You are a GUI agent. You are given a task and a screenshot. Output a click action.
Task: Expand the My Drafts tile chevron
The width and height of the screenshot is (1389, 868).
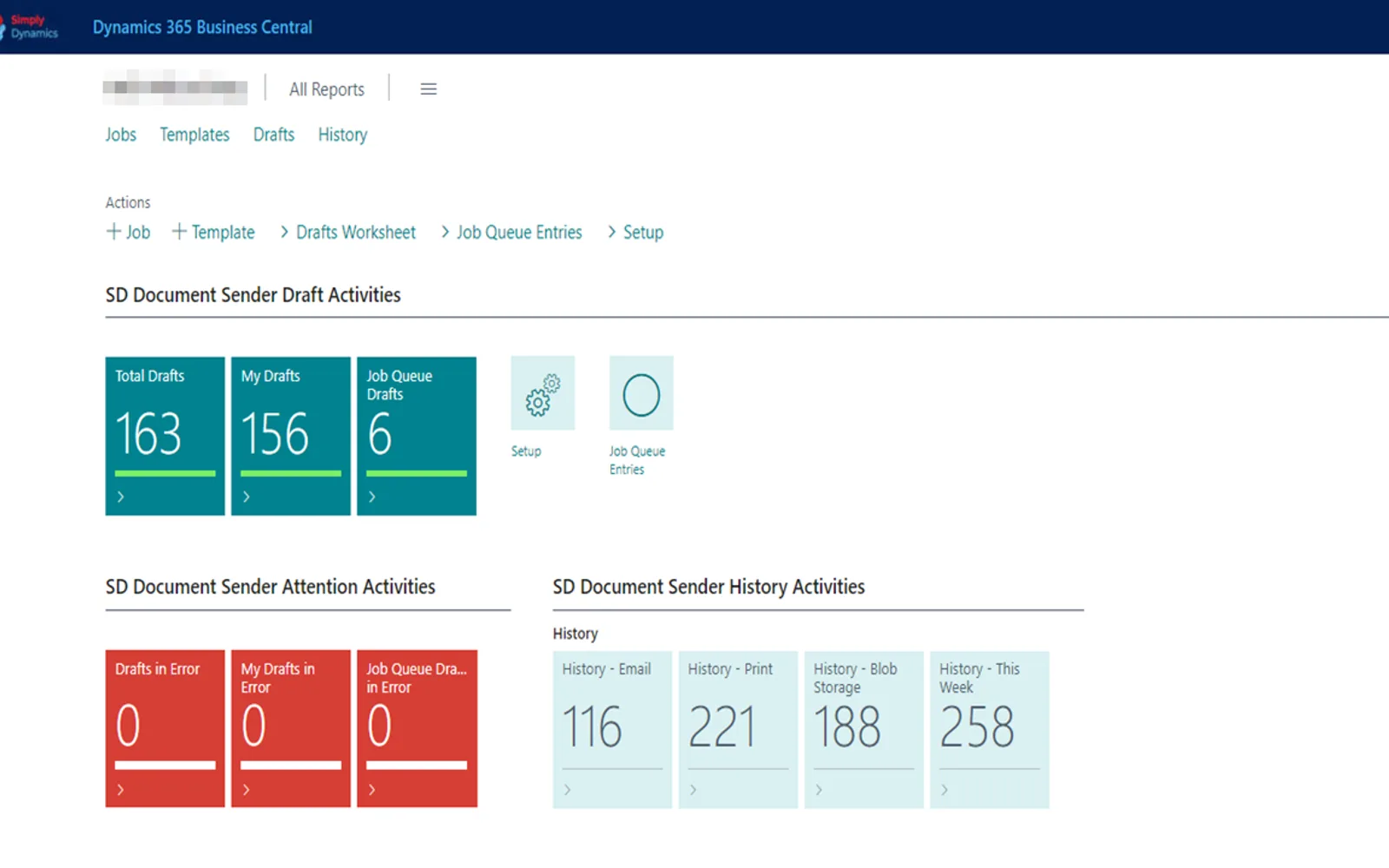(x=247, y=496)
